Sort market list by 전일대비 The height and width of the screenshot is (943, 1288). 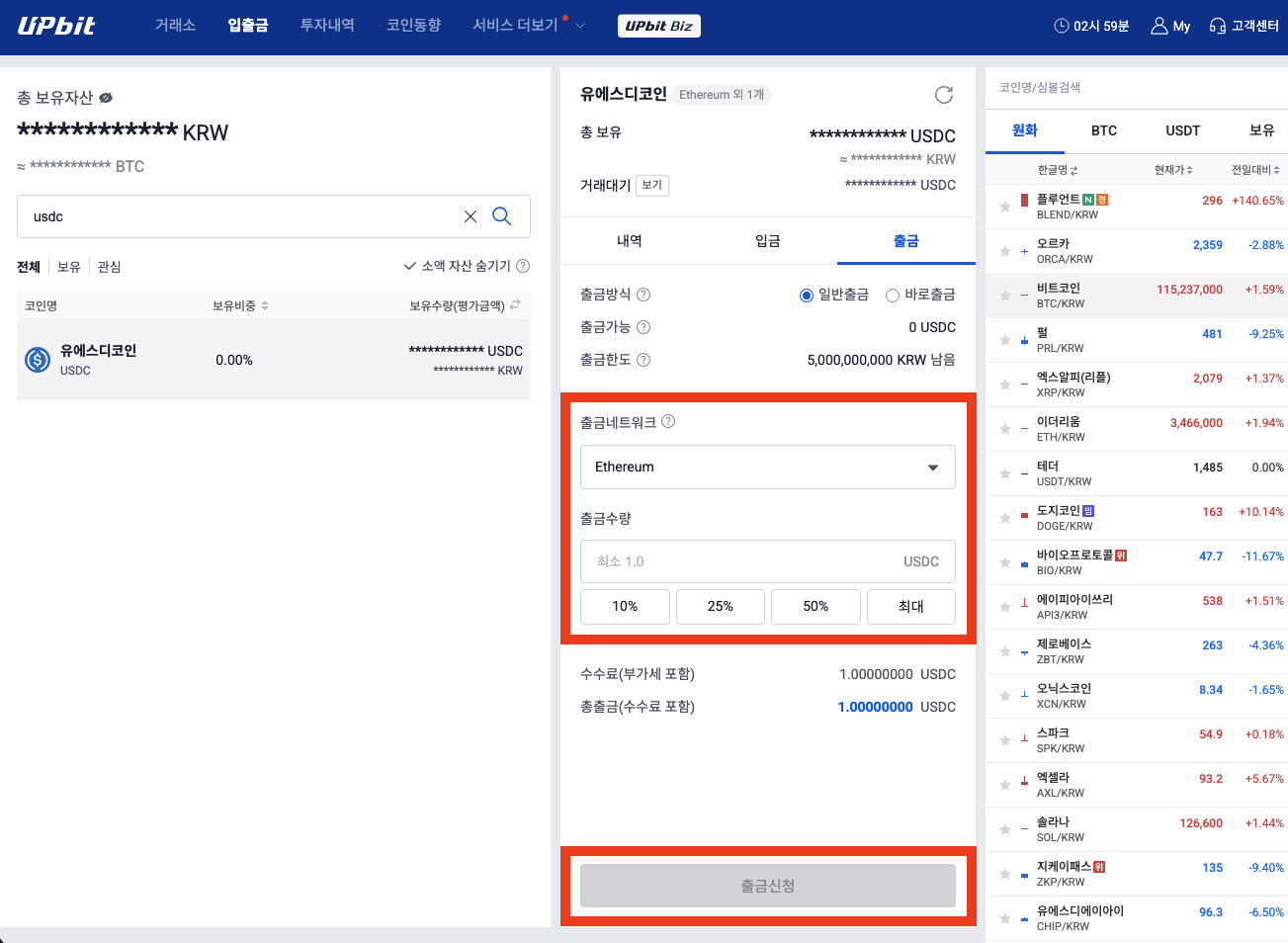1255,170
